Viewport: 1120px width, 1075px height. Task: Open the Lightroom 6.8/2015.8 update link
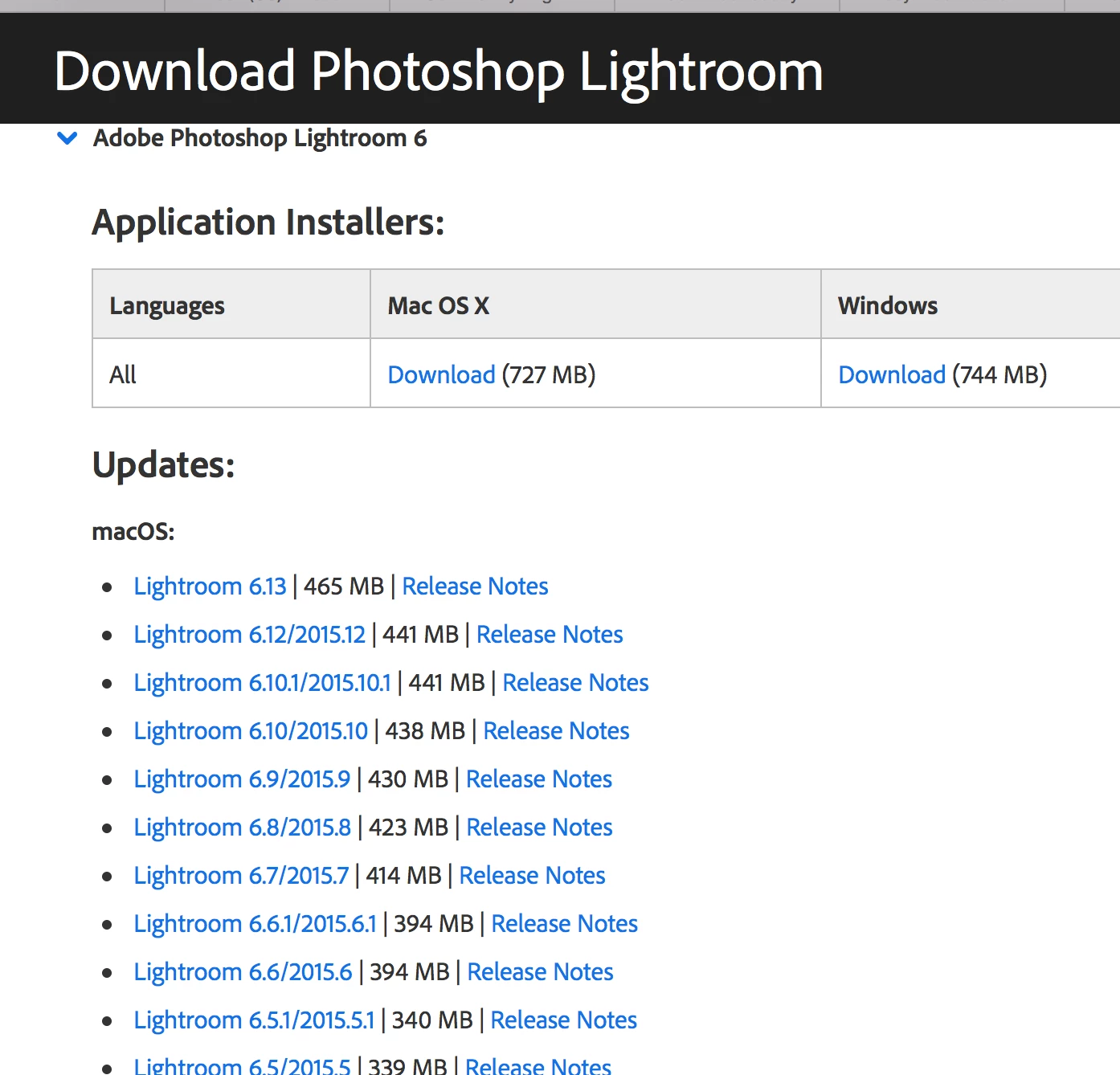pos(242,828)
